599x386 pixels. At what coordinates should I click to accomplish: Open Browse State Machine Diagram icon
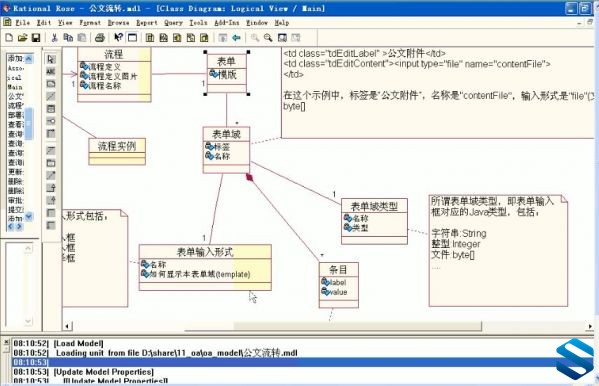tap(191, 37)
